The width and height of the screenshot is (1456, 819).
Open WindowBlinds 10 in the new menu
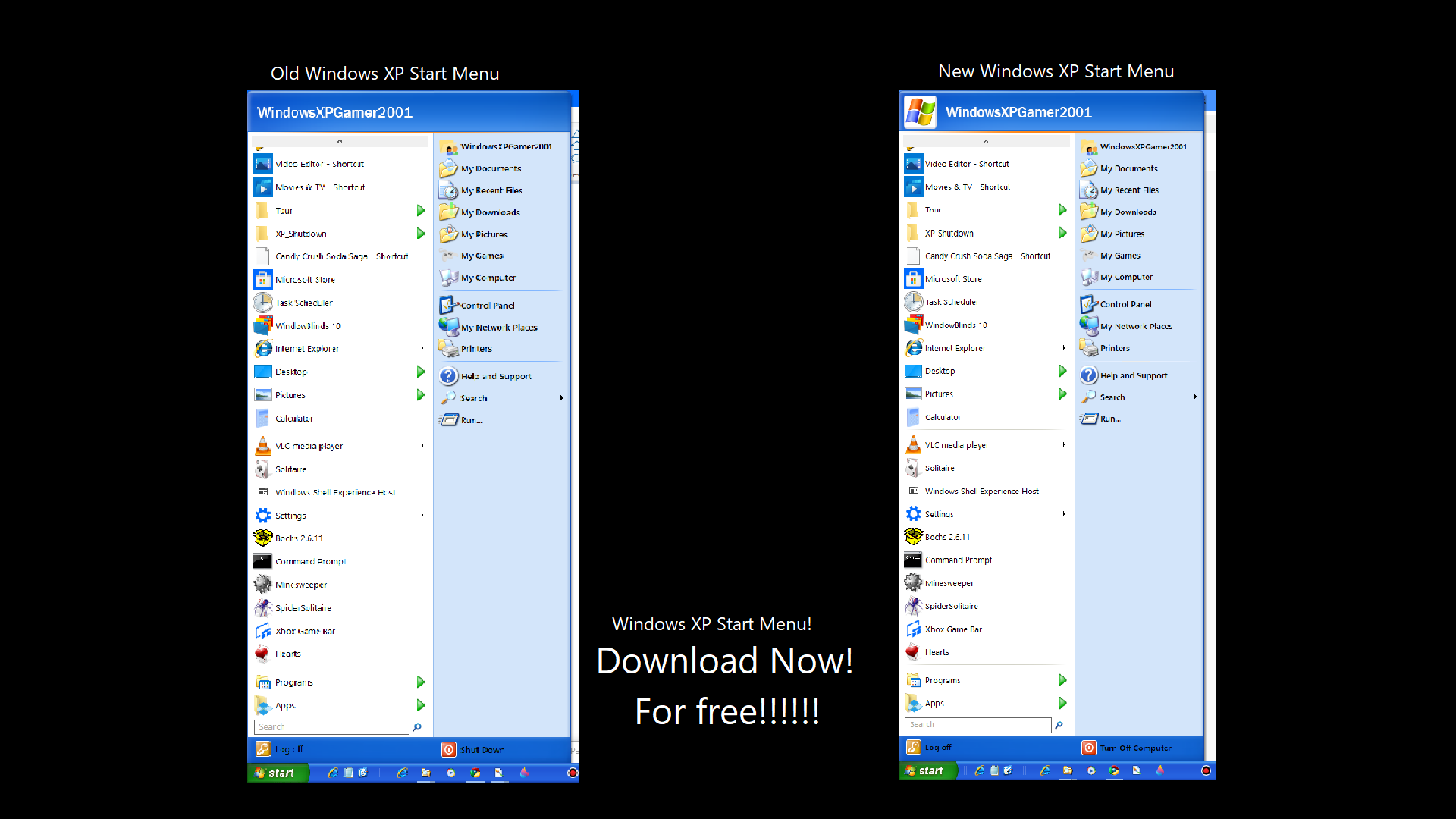955,325
